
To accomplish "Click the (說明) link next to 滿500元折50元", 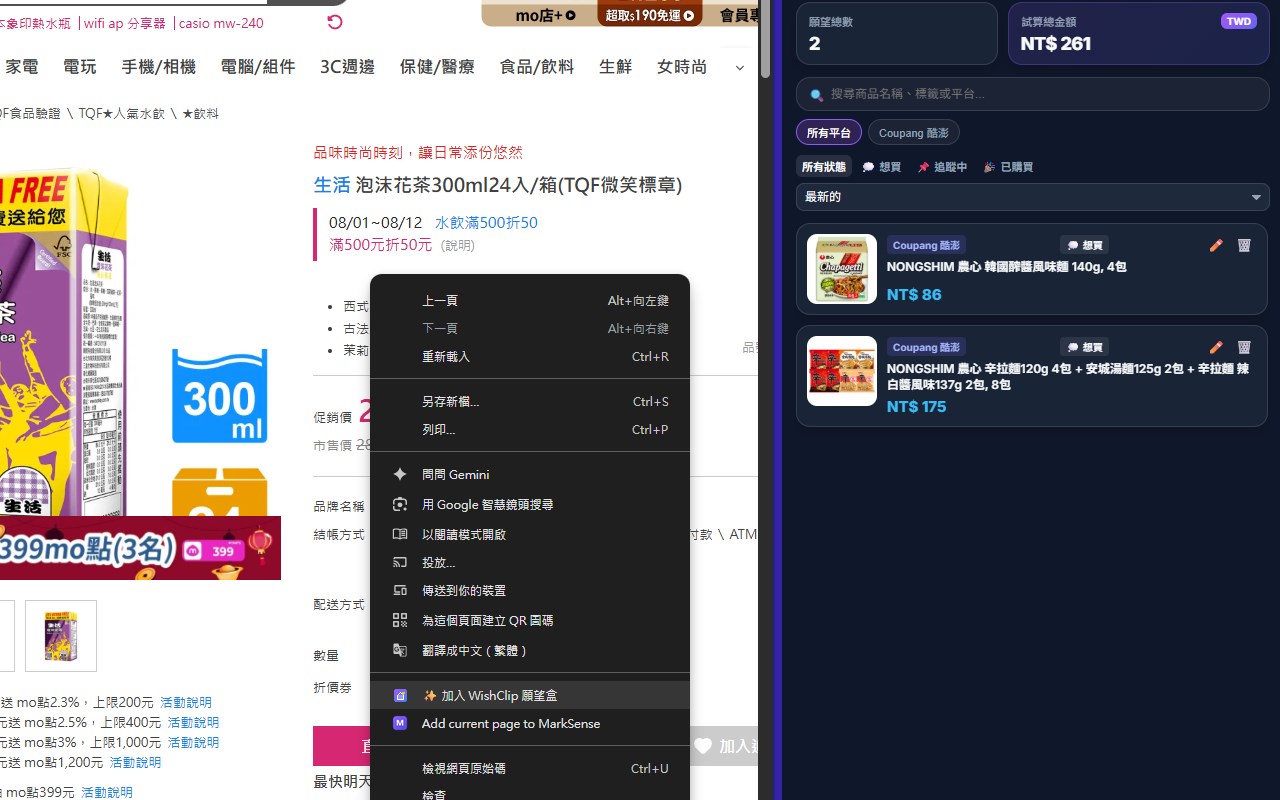I will pyautogui.click(x=458, y=245).
